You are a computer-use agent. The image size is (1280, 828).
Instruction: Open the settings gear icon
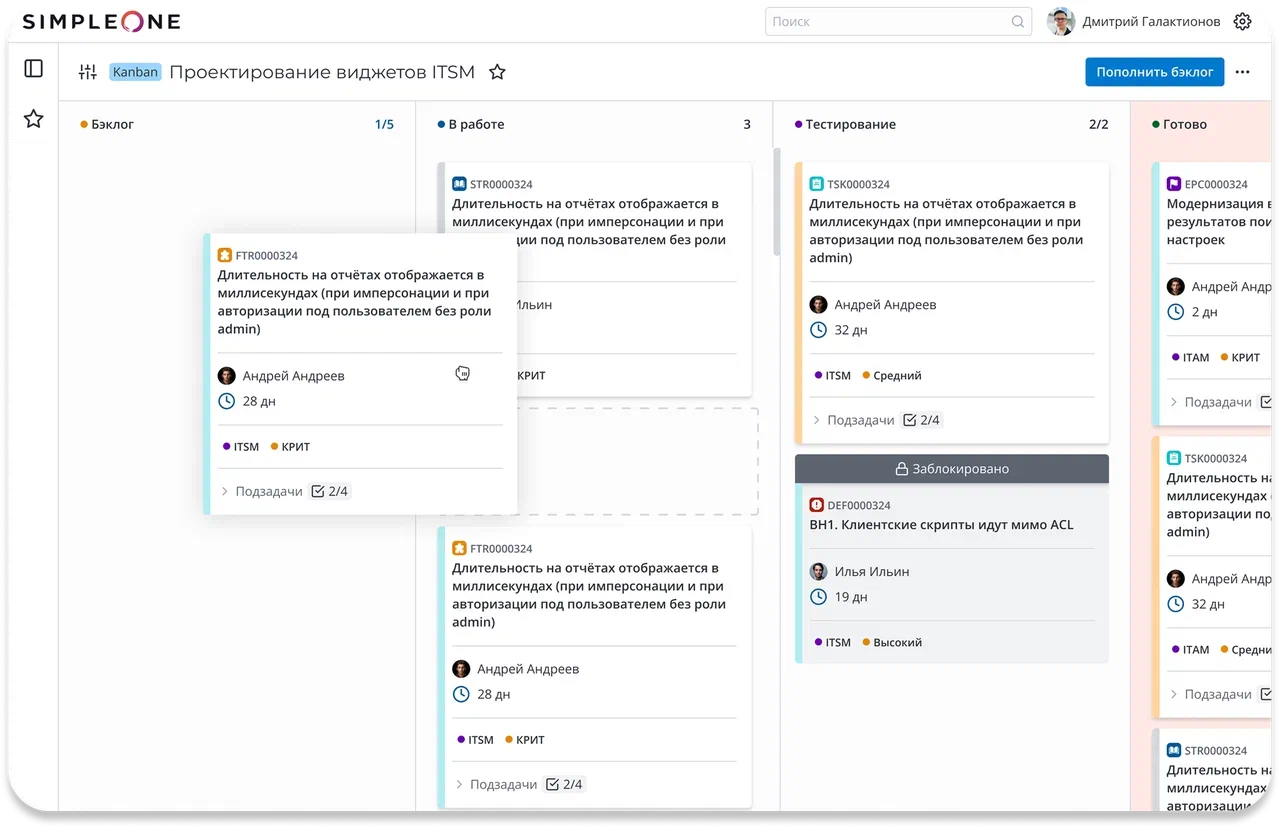1242,22
